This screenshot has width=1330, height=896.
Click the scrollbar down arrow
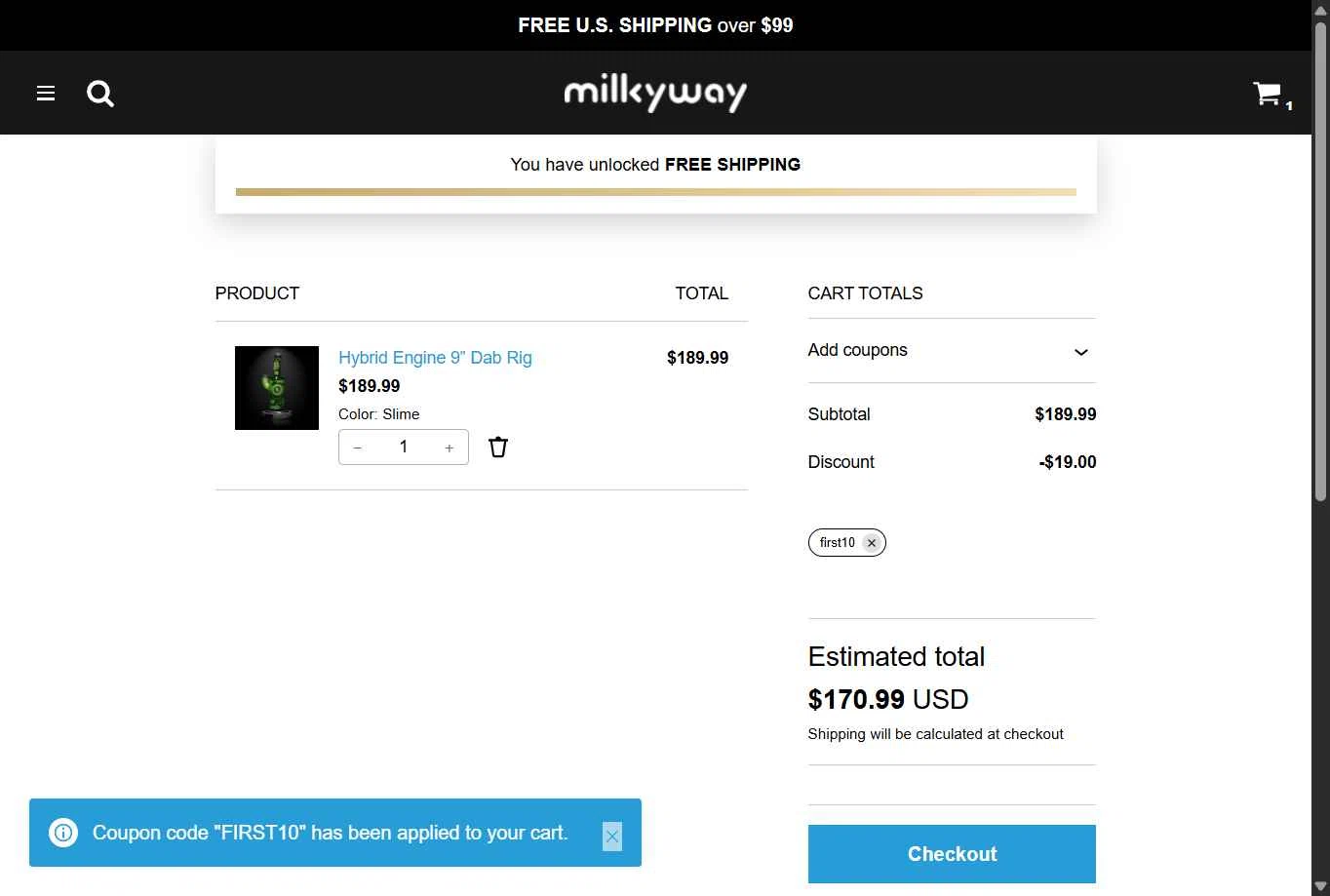1320,887
